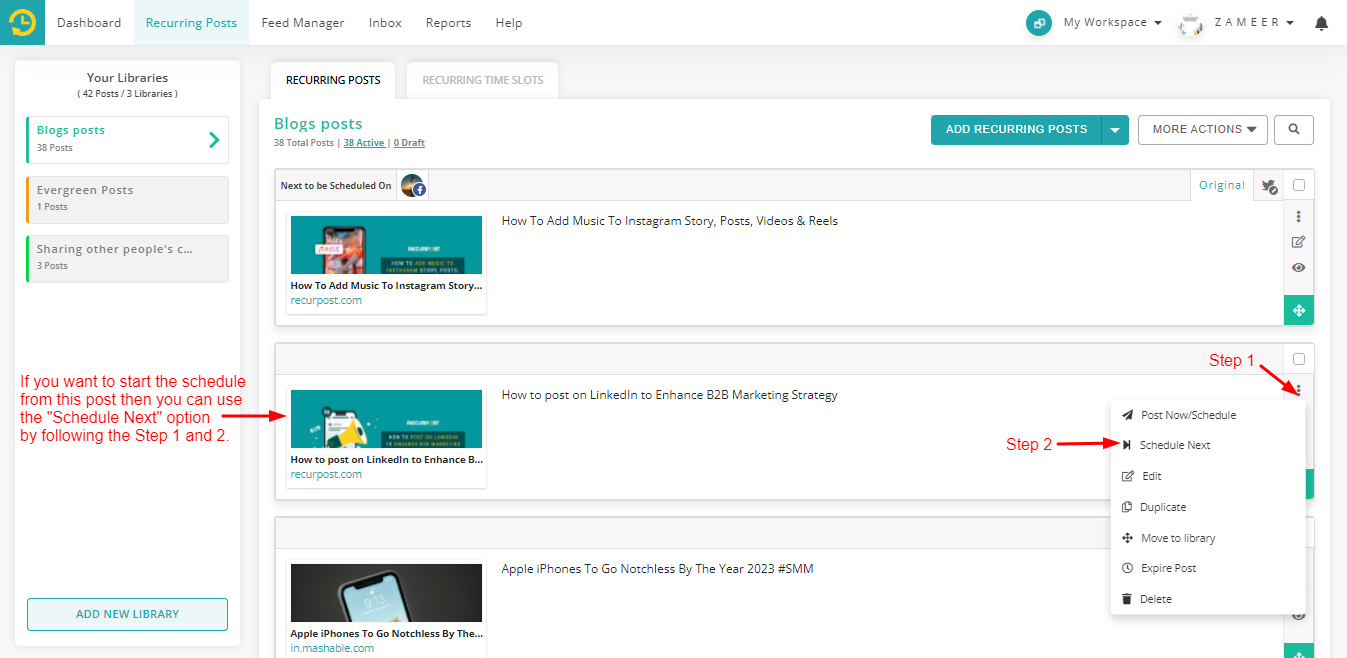Image resolution: width=1347 pixels, height=658 pixels.
Task: Click the disabled Twitter bird icon
Action: [1268, 186]
